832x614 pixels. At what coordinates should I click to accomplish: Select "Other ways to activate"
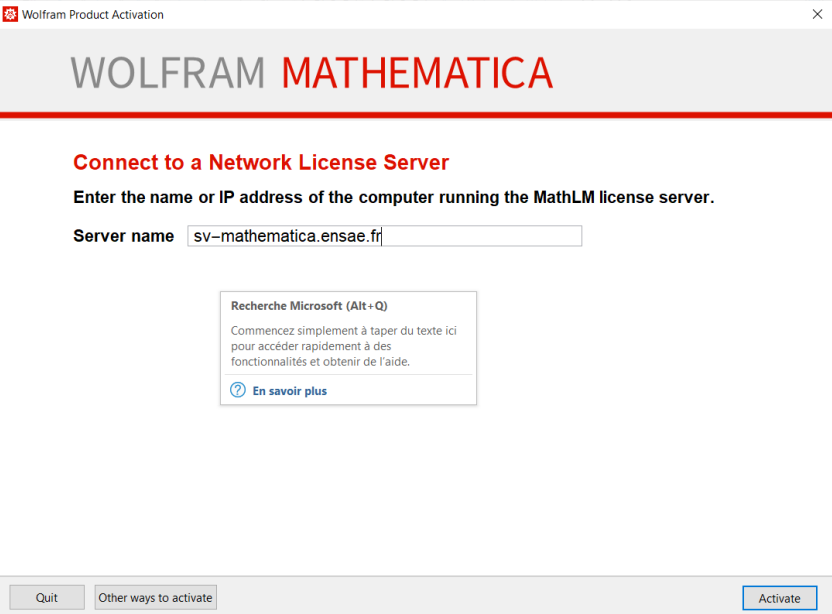pyautogui.click(x=155, y=597)
